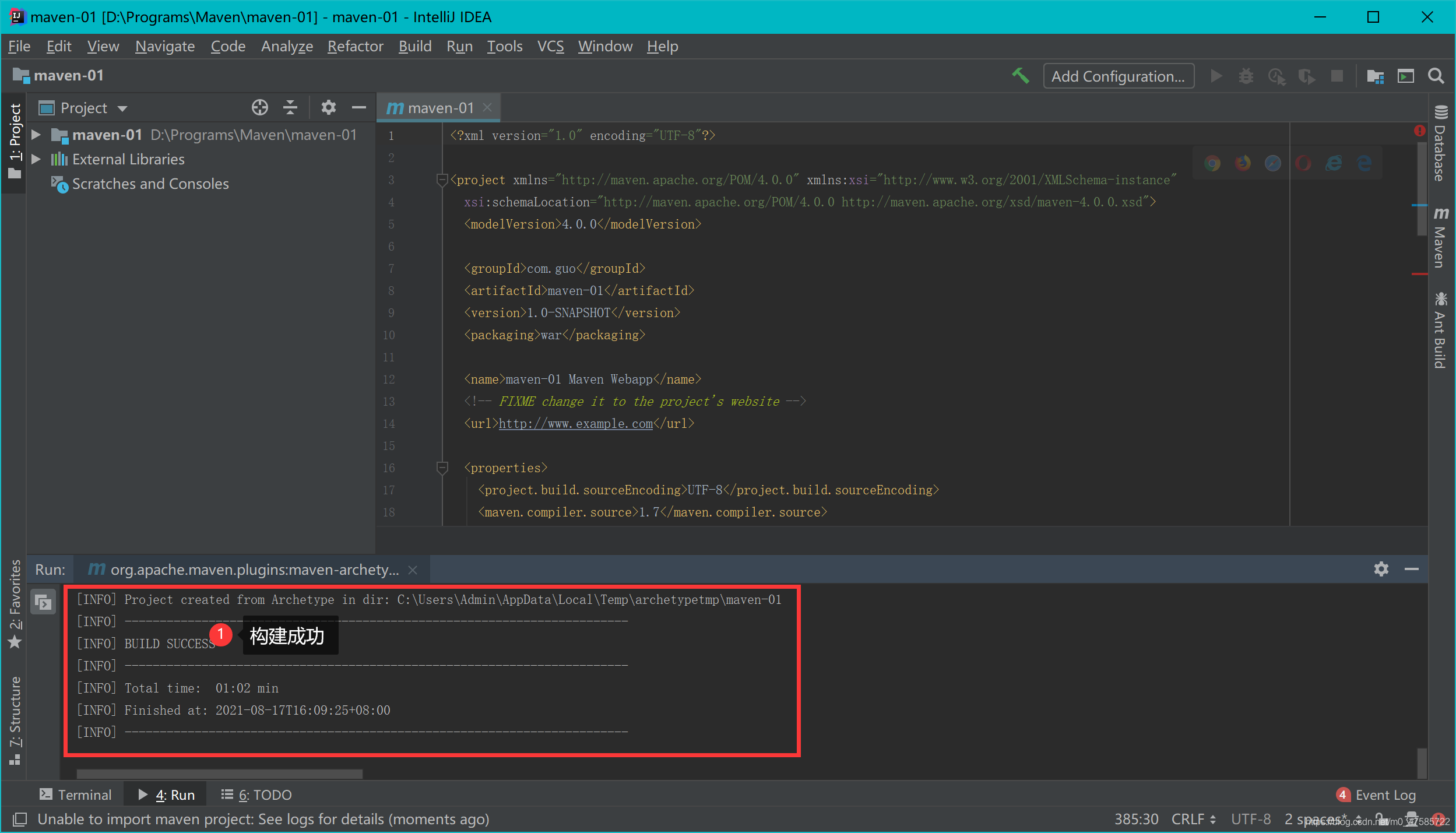Click the maven-01 breadcrumb in navigation bar

[58, 75]
